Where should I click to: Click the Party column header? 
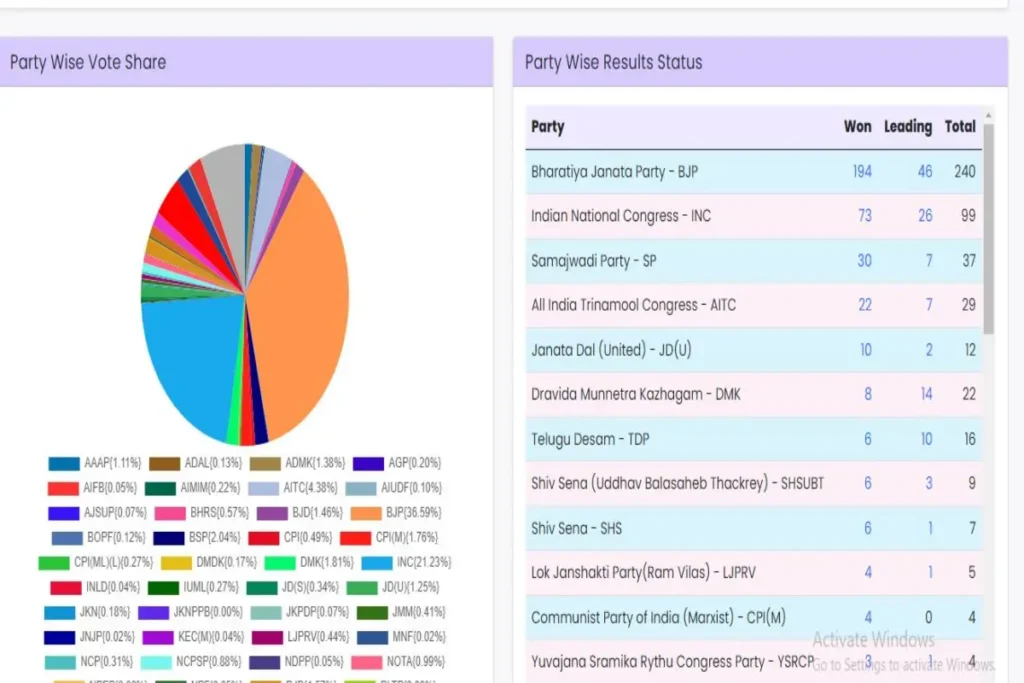(547, 127)
